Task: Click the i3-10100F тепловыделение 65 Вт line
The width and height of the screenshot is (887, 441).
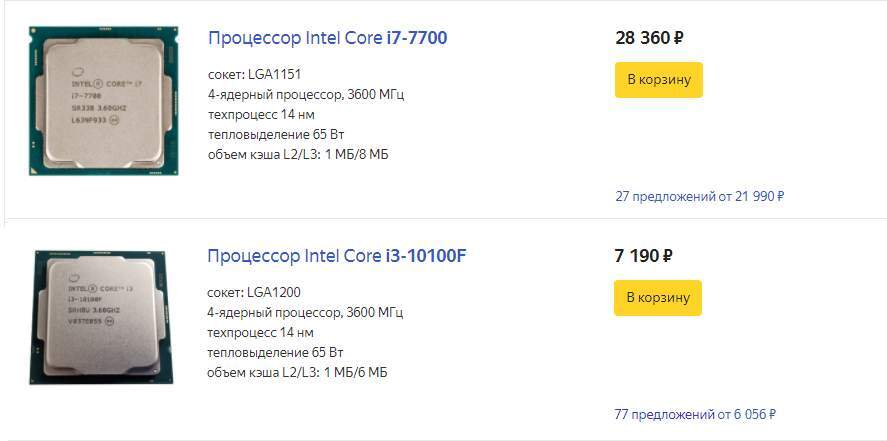Action: click(x=275, y=353)
